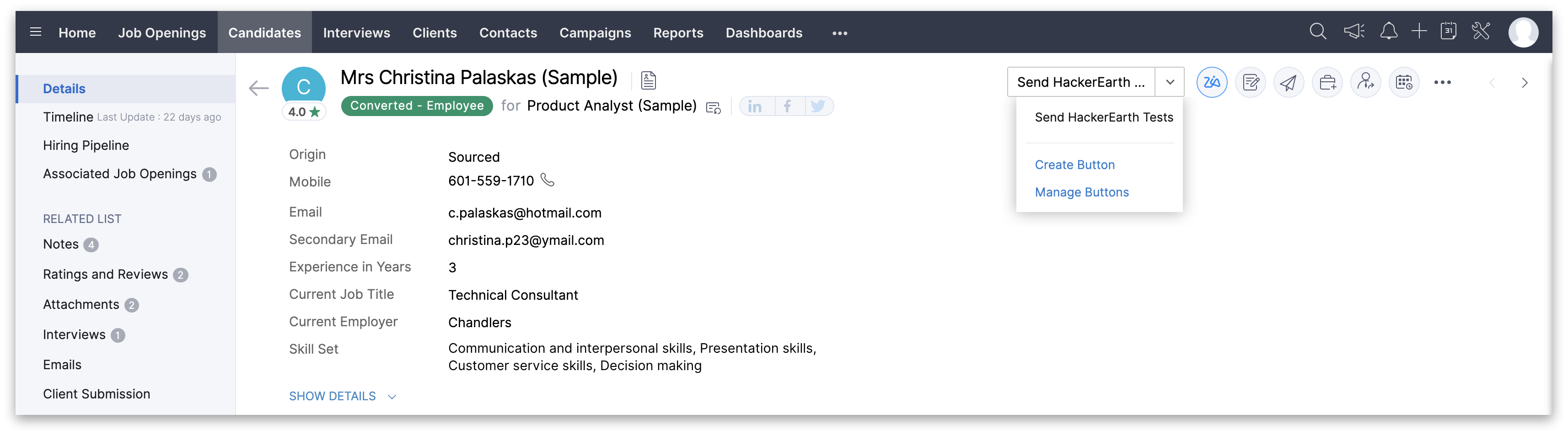
Task: Click the paper plane send email icon
Action: pyautogui.click(x=1289, y=82)
